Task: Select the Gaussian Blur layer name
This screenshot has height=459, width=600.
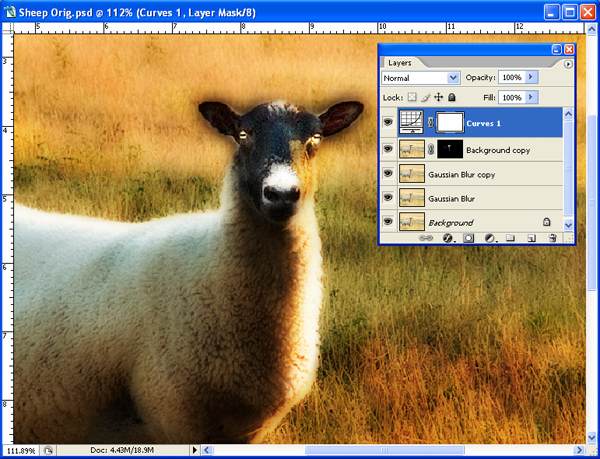Action: coord(452,199)
